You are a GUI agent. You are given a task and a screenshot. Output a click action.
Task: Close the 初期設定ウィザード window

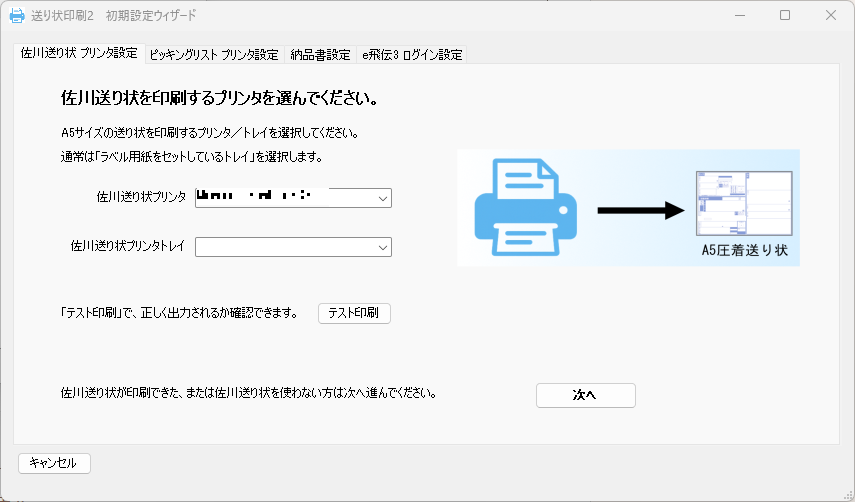830,15
